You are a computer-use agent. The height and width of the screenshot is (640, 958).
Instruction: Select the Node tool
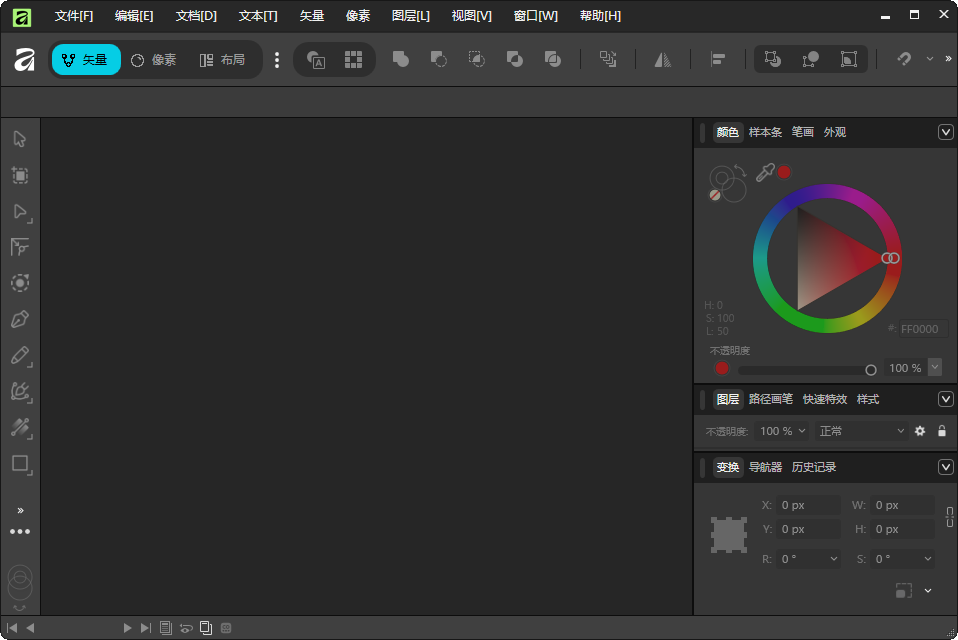20,212
